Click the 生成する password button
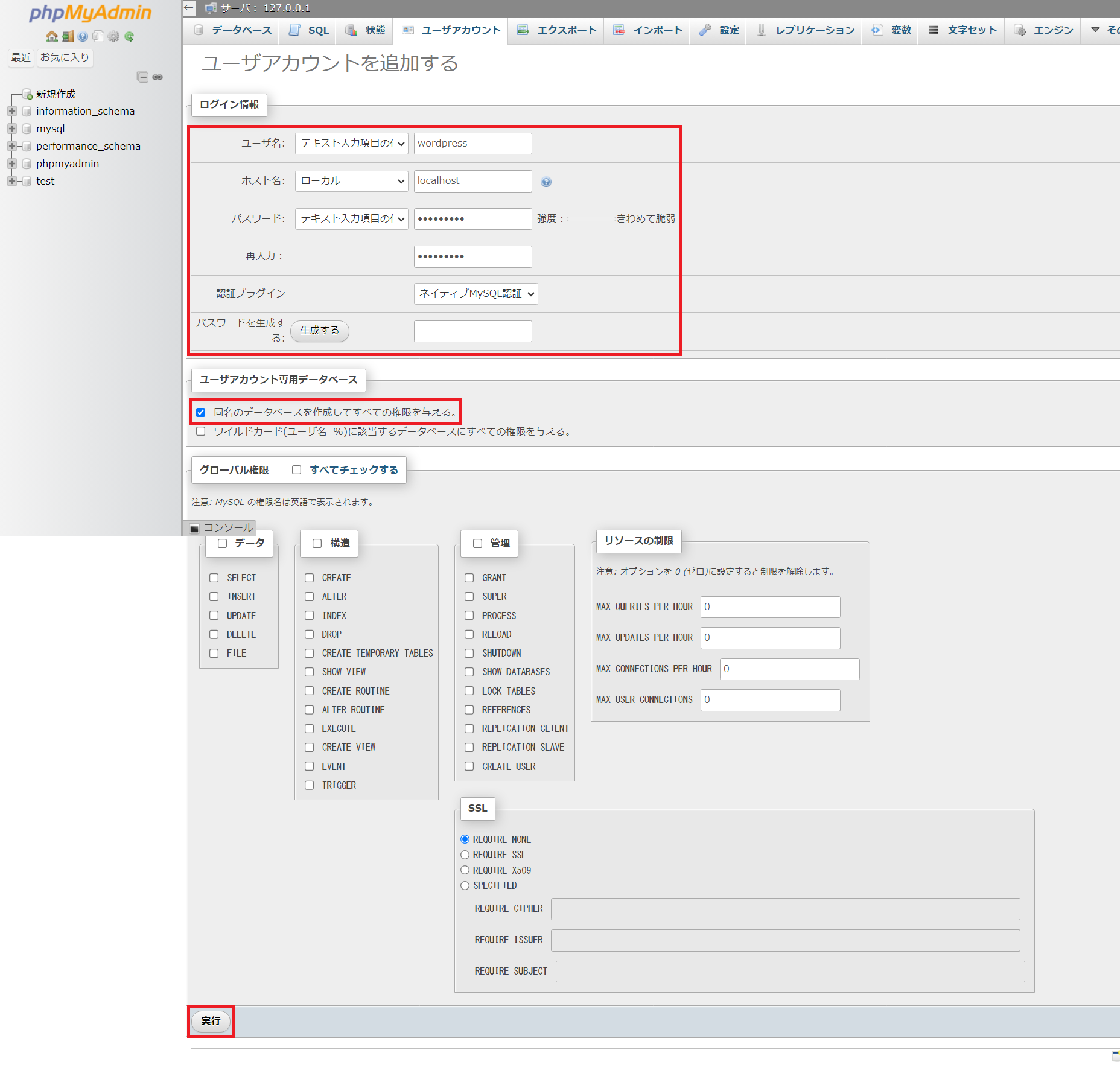Image resolution: width=1120 pixels, height=1079 pixels. 320,331
